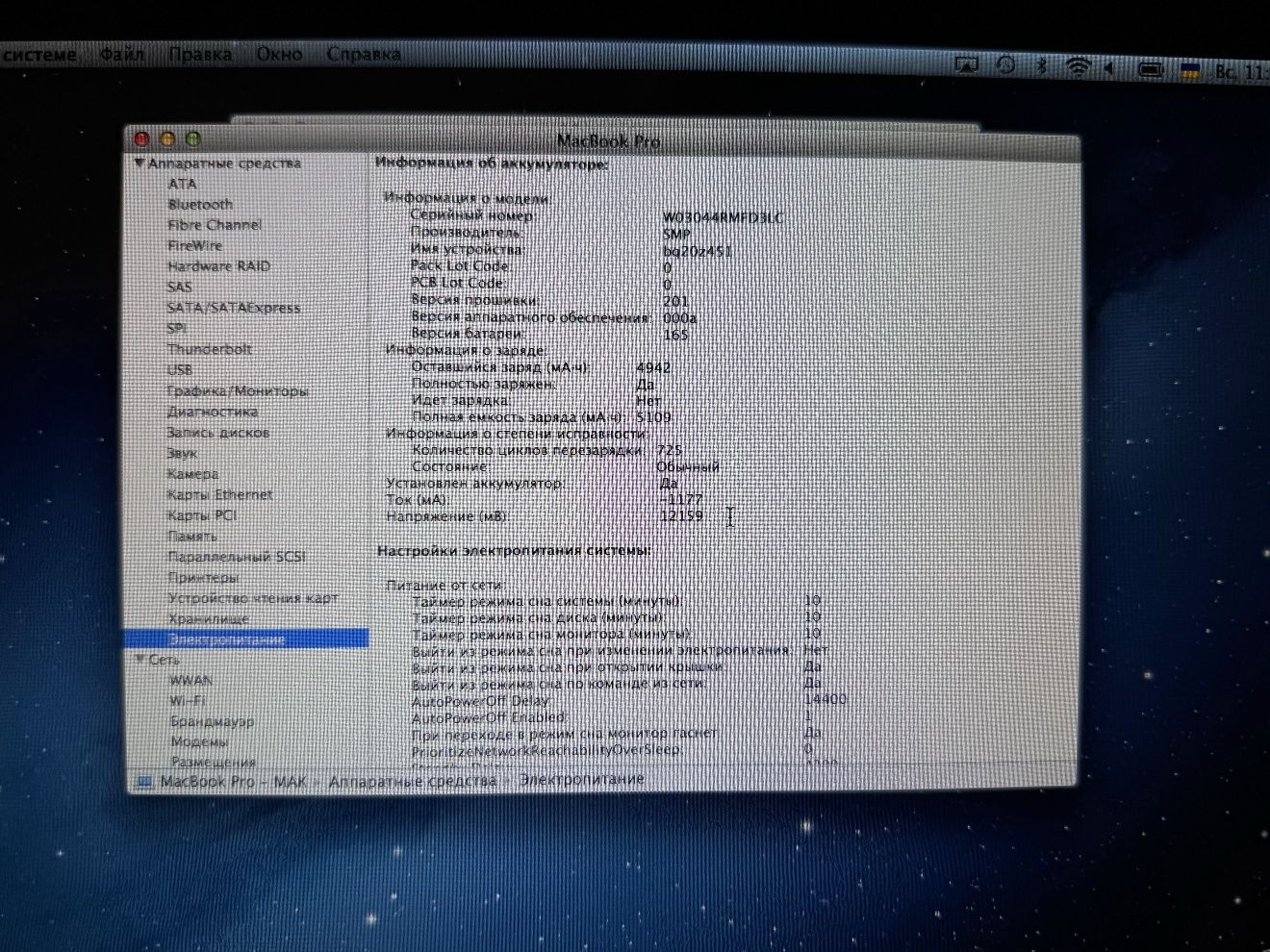Click the Ukrainian flag input source icon

click(1190, 71)
